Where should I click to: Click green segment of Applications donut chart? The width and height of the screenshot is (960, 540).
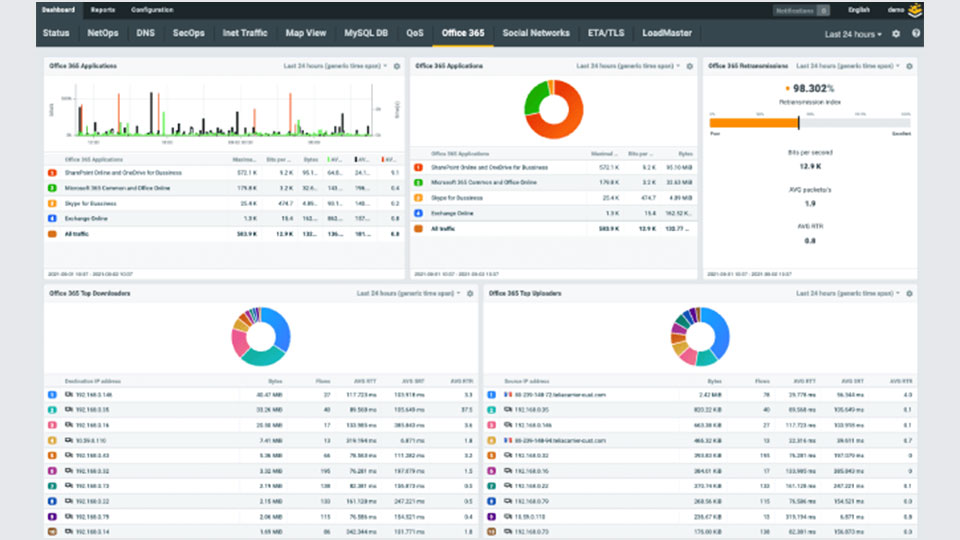533,98
